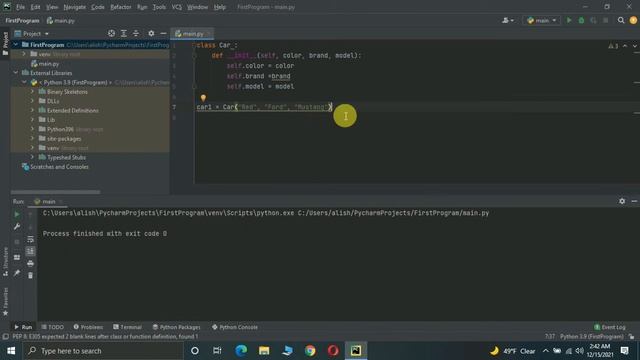Open the user account icon dropdown

(x=508, y=20)
